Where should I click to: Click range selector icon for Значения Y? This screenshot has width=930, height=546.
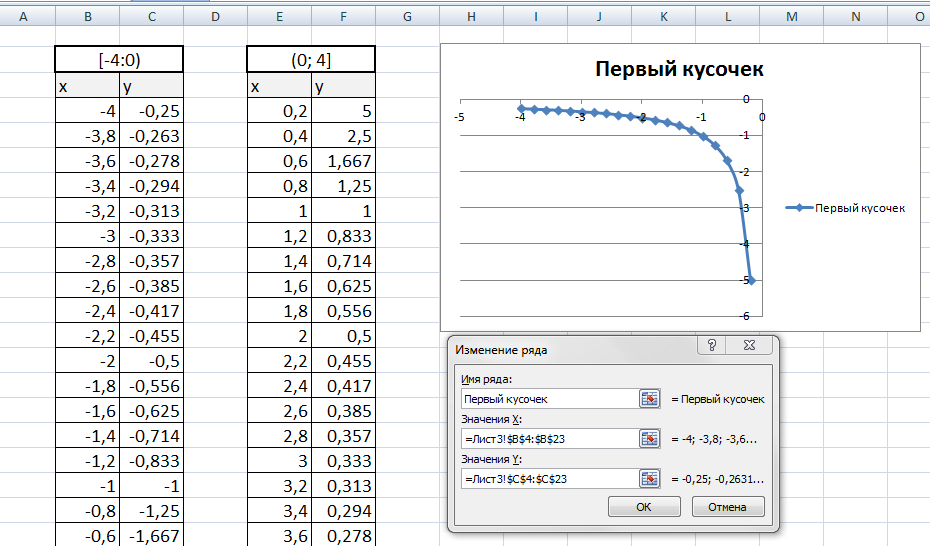click(650, 479)
